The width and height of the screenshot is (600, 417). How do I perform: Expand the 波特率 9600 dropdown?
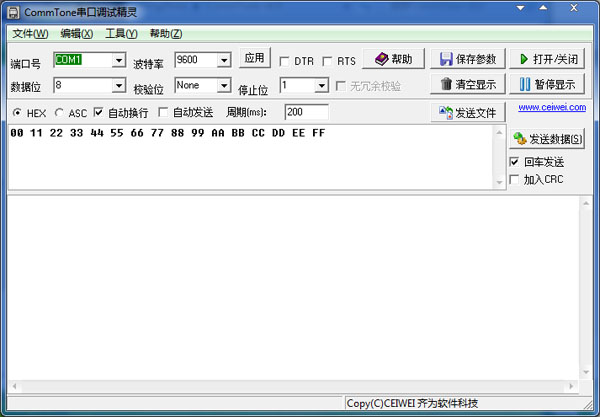coord(224,60)
